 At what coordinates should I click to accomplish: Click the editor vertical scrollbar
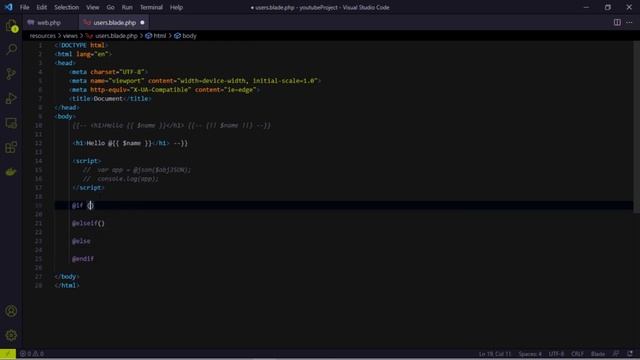[636, 127]
